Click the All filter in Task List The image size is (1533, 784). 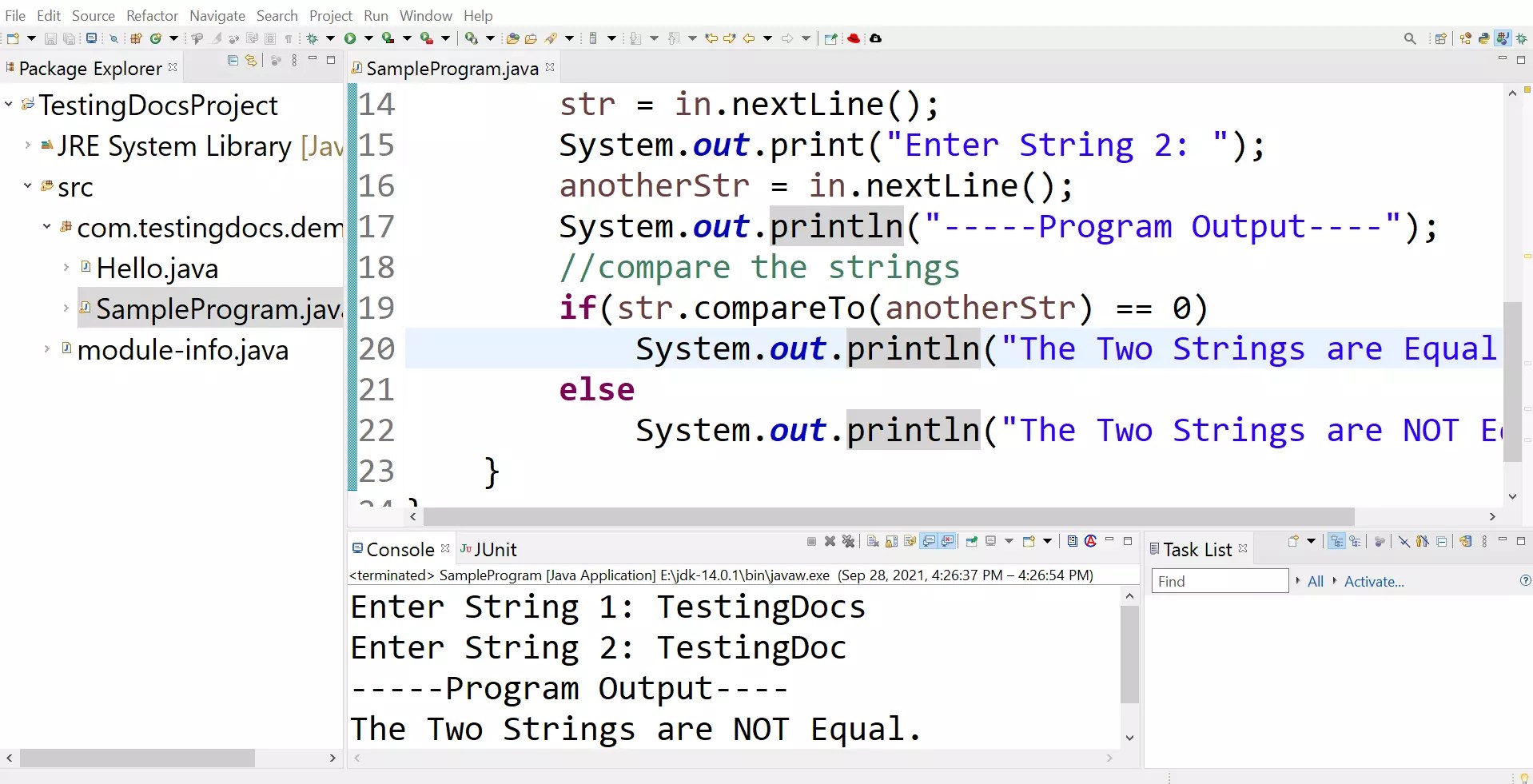[x=1314, y=581]
